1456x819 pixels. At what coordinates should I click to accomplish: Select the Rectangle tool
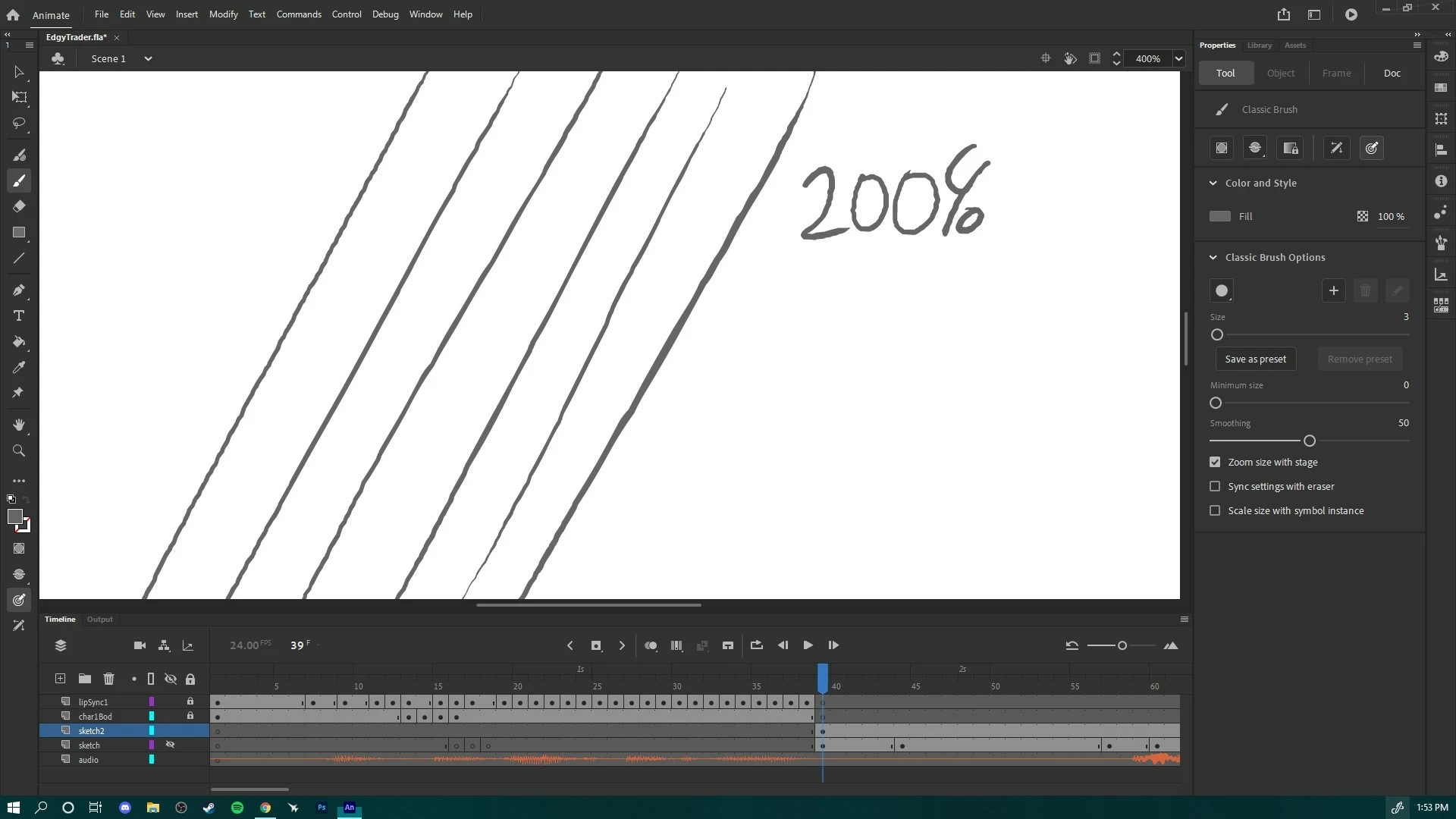click(19, 233)
